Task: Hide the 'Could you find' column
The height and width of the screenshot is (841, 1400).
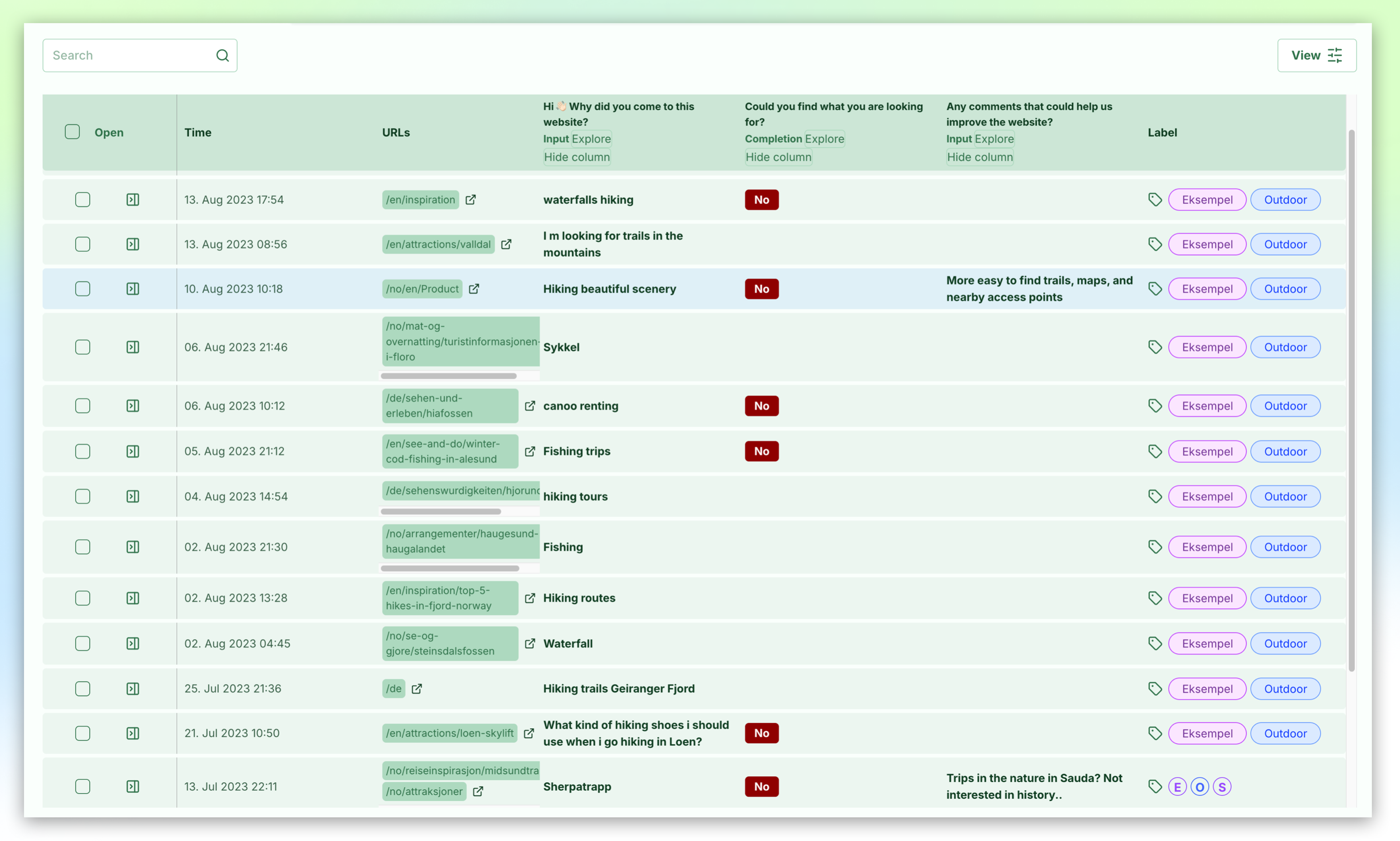Action: (778, 157)
